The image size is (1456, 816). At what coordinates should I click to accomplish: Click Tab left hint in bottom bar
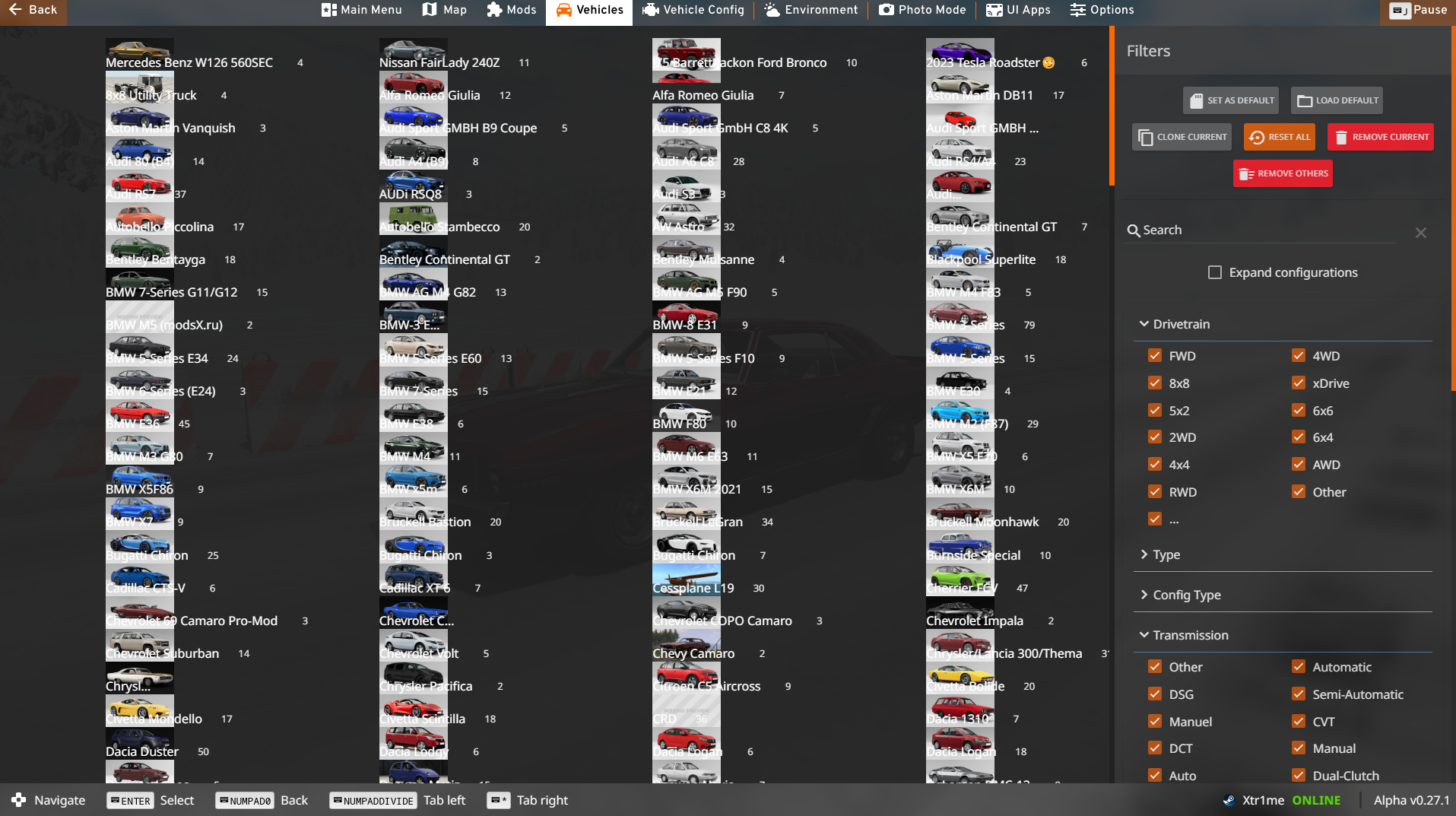[x=398, y=800]
